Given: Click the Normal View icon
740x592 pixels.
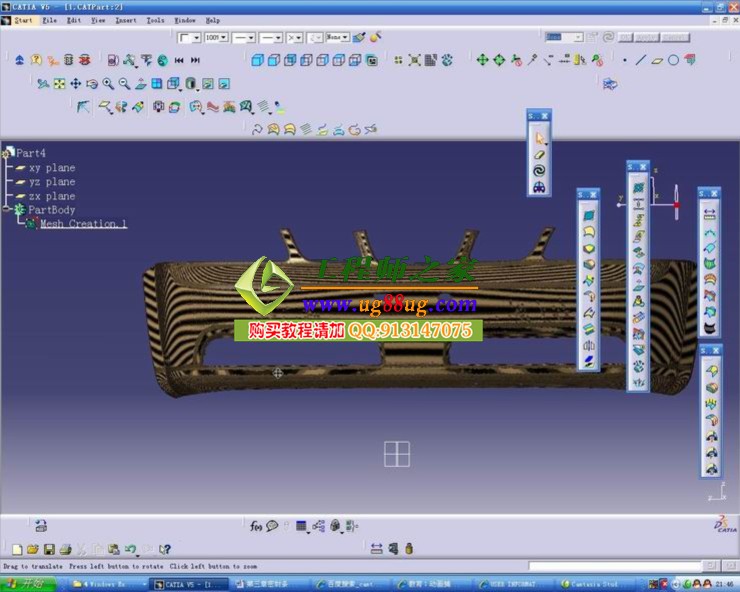Looking at the screenshot, I should pyautogui.click(x=141, y=84).
